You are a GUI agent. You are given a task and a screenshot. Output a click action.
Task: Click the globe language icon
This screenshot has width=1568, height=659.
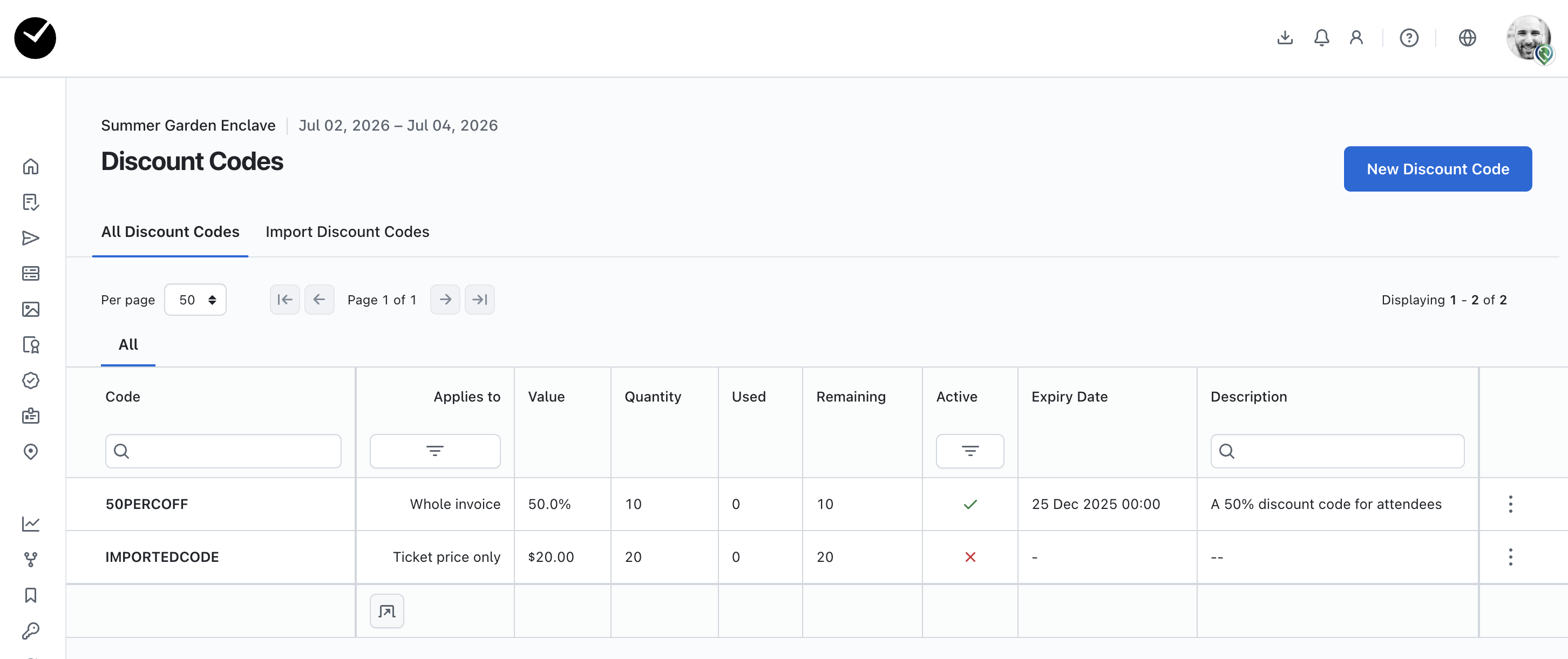point(1467,38)
